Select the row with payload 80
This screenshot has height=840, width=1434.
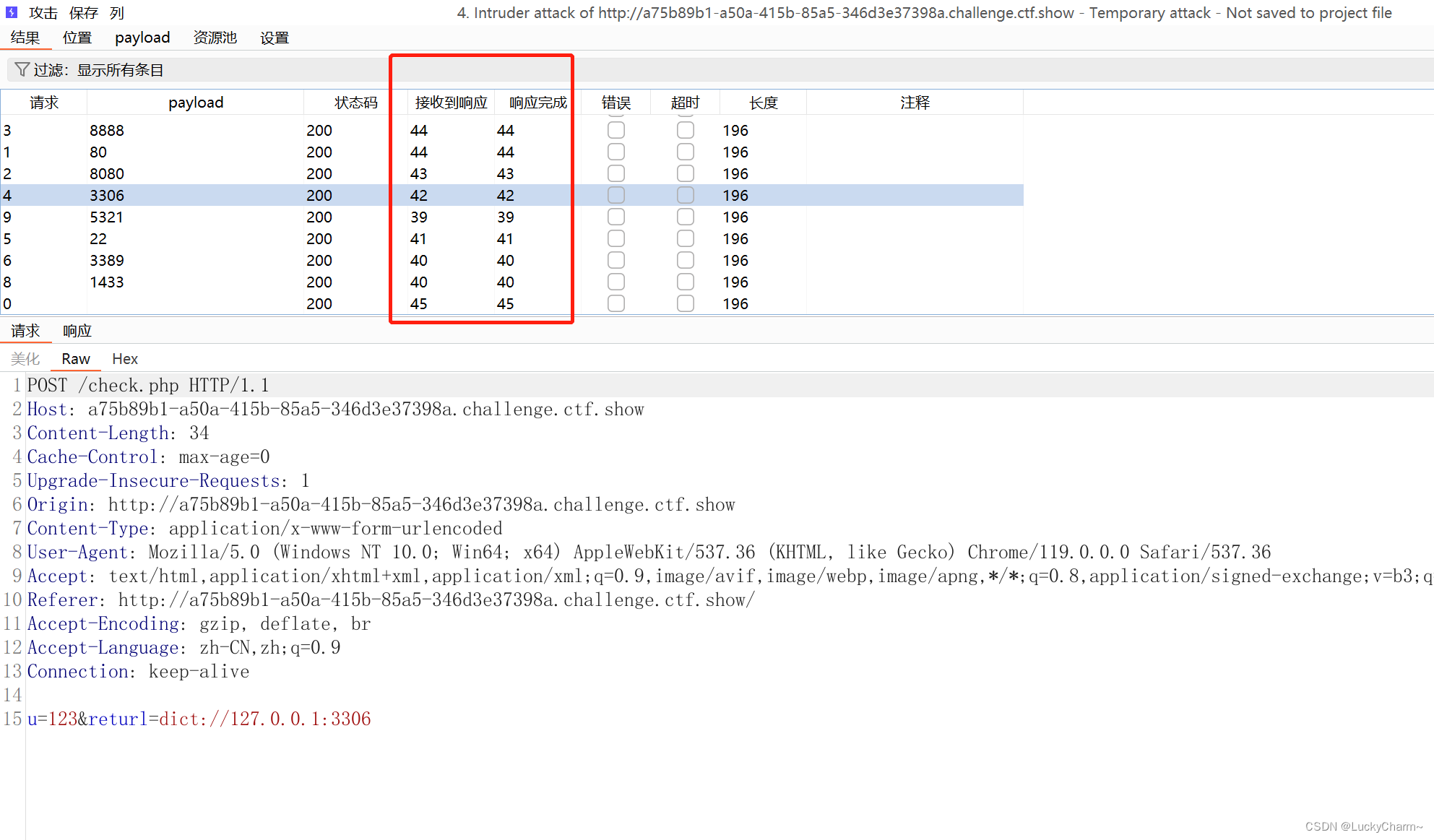[511, 152]
